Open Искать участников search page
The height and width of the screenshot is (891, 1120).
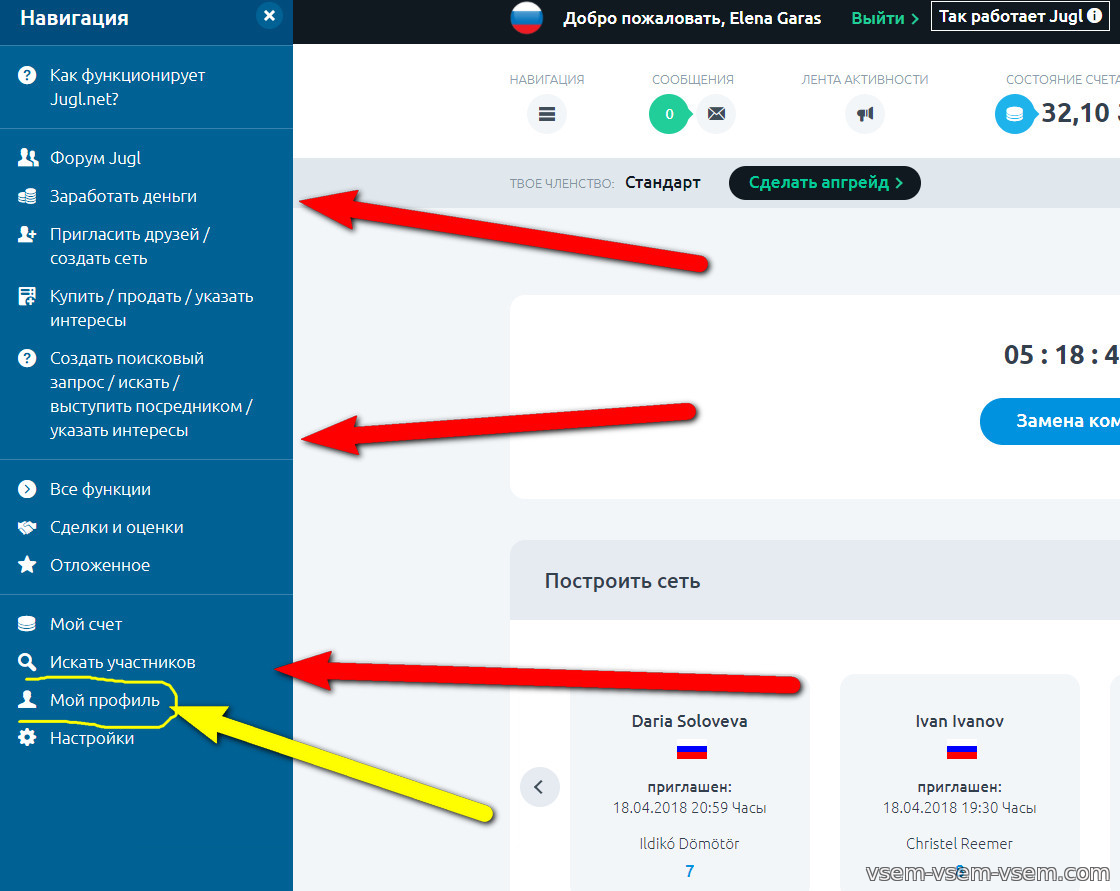[x=122, y=662]
